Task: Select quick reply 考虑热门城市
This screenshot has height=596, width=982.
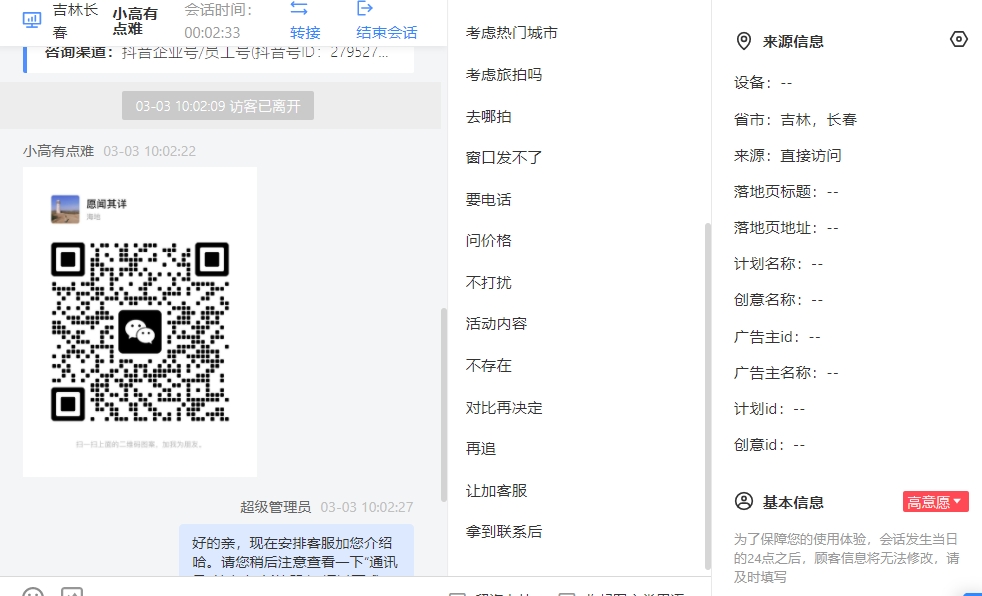Action: pos(512,33)
